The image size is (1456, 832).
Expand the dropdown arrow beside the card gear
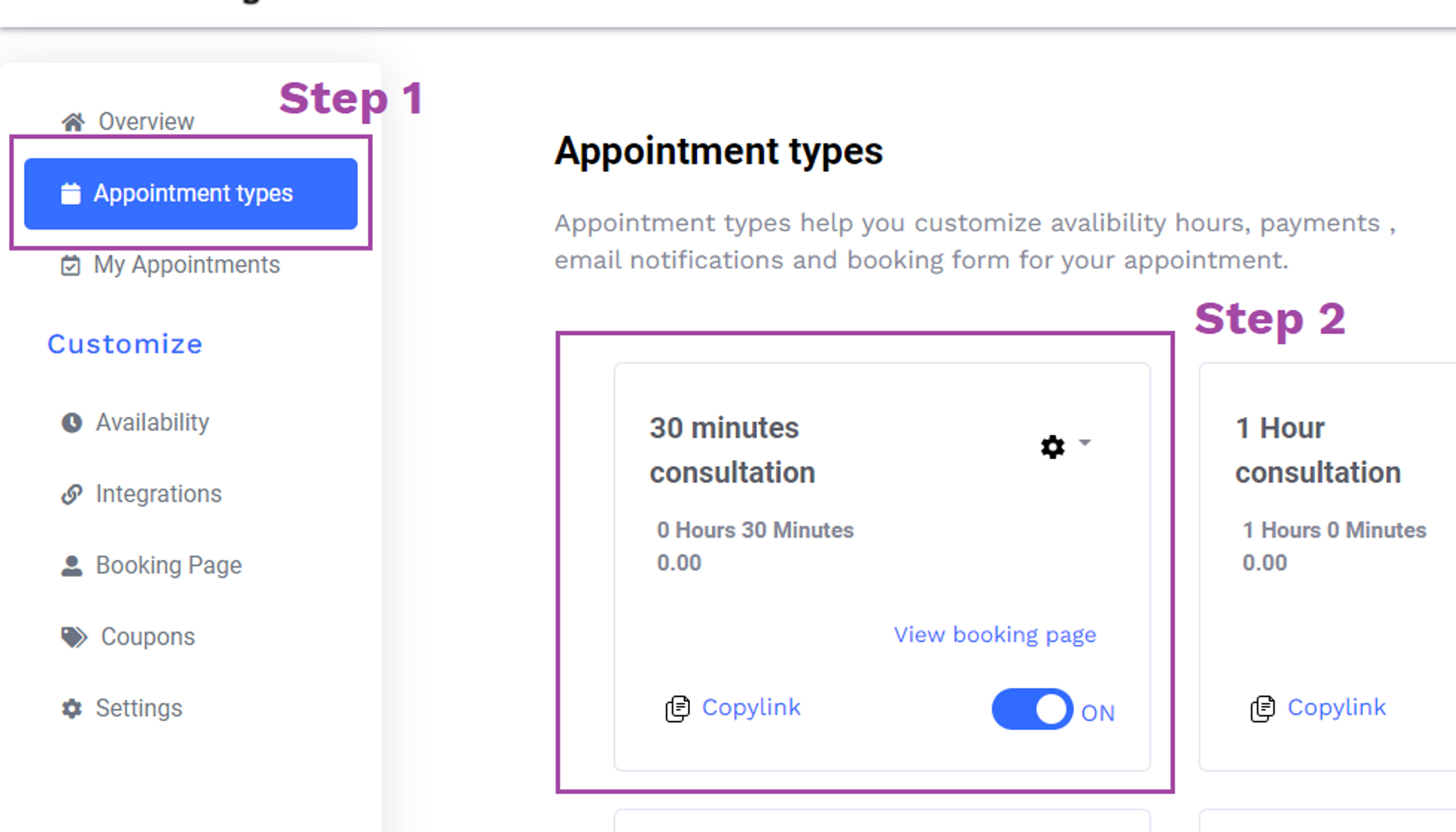1085,443
